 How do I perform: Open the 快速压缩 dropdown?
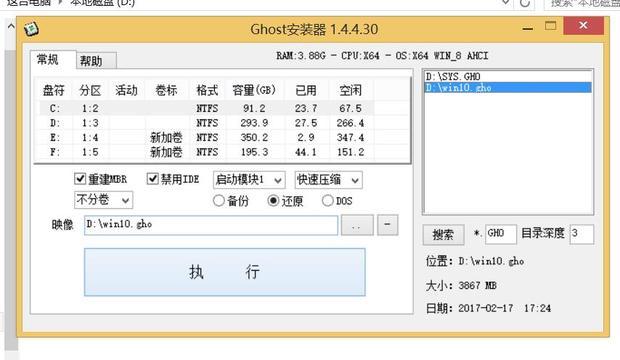tap(329, 180)
